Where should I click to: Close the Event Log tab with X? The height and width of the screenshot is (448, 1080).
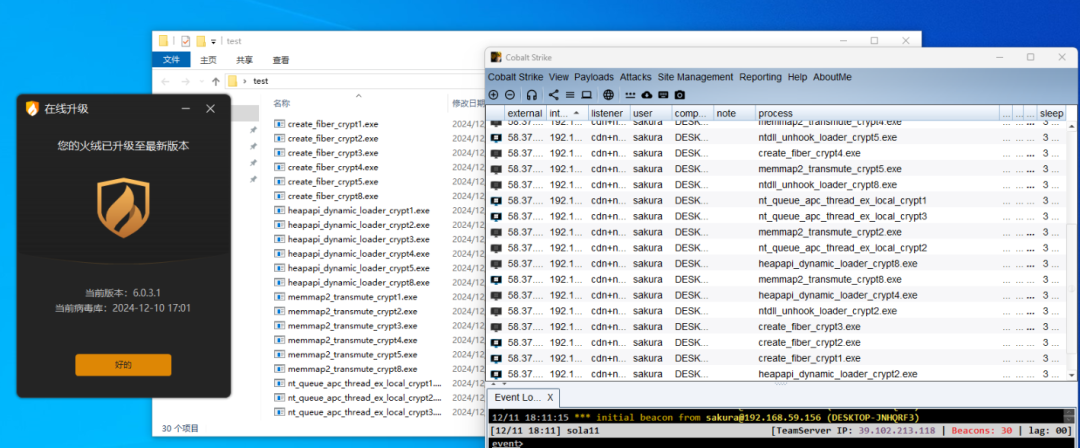pos(550,398)
